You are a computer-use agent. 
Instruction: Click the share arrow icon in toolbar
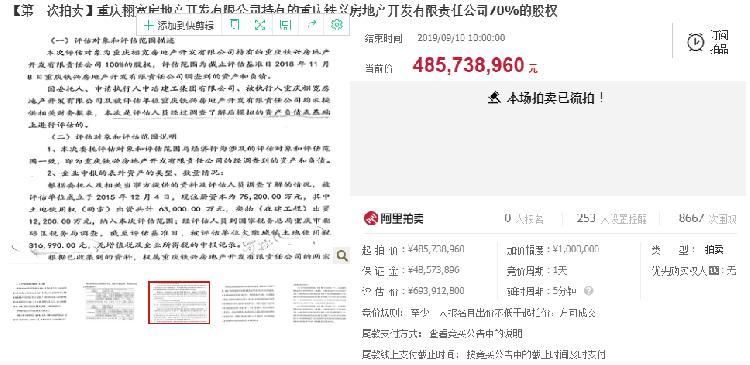(311, 25)
